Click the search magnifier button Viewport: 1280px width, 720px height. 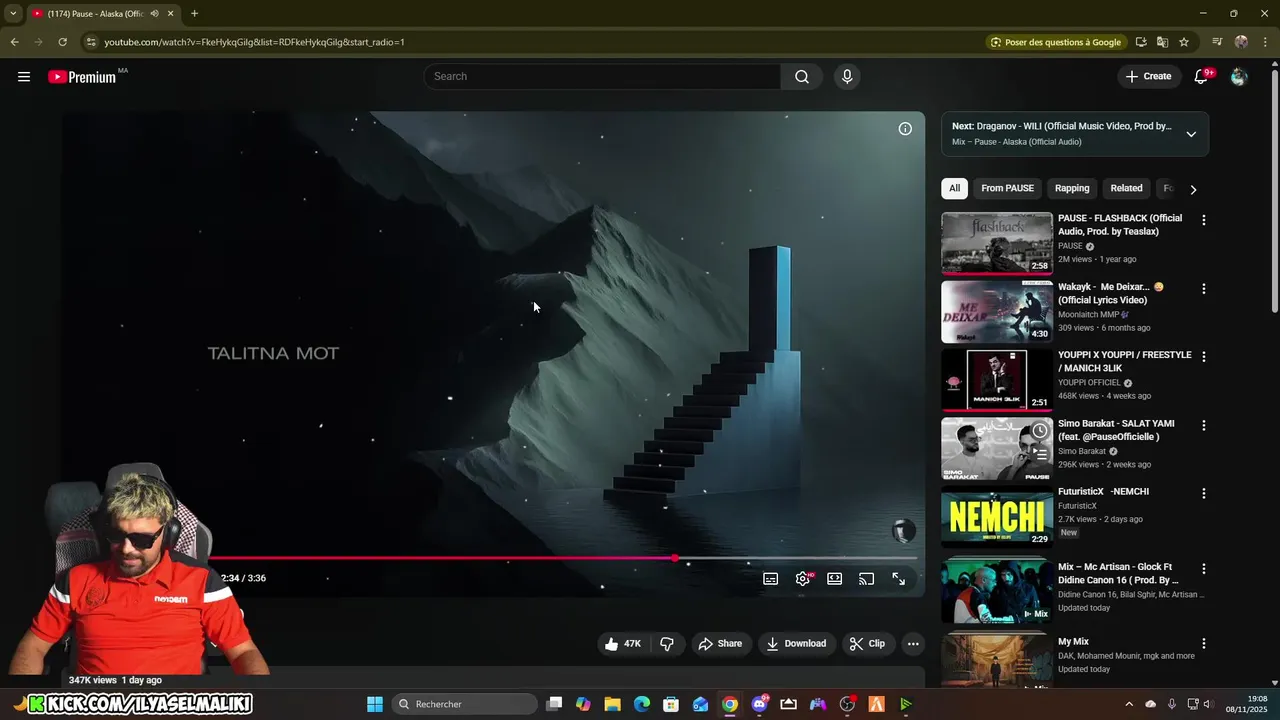(802, 77)
